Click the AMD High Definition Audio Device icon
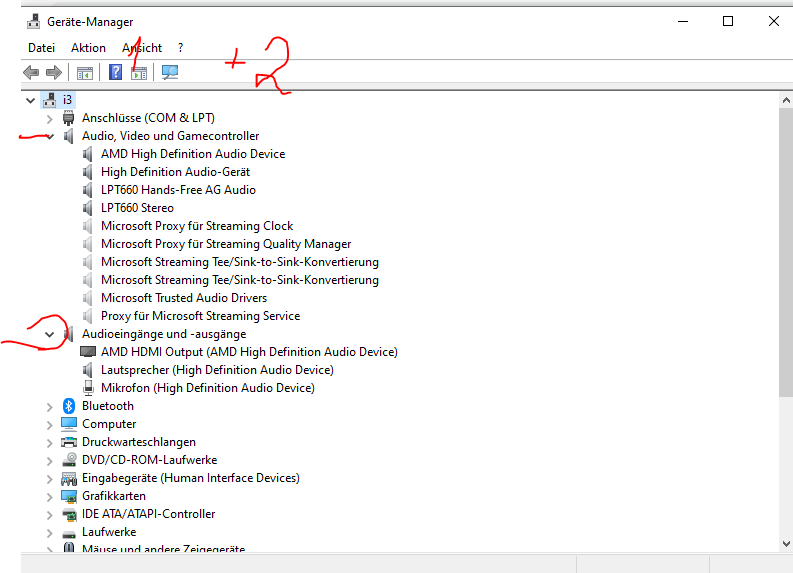793x573 pixels. [x=87, y=154]
